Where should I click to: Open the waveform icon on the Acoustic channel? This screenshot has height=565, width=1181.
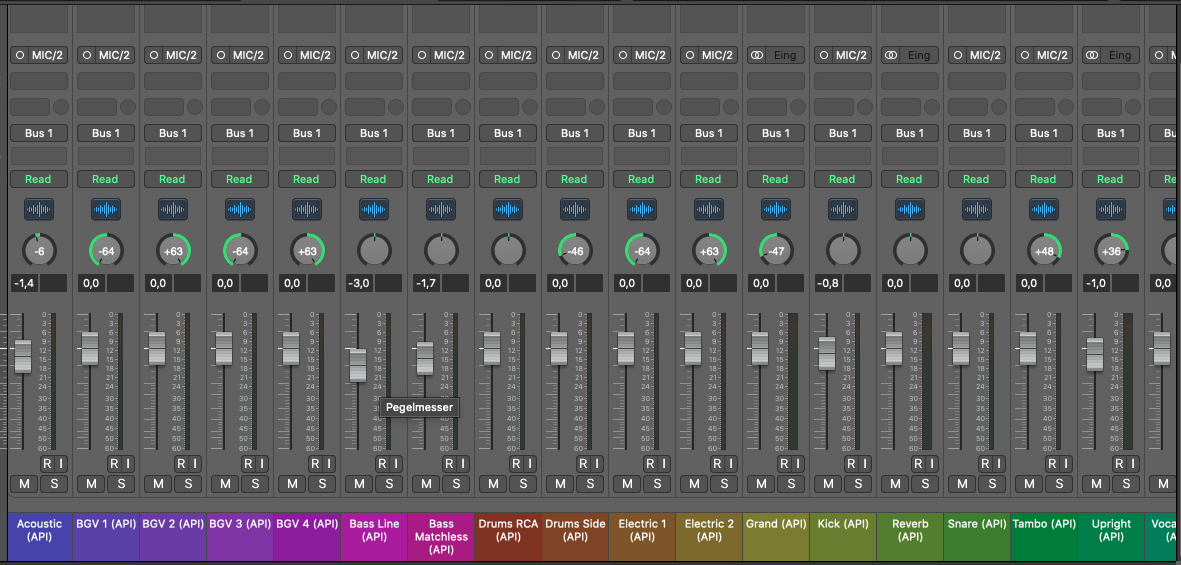pos(39,209)
